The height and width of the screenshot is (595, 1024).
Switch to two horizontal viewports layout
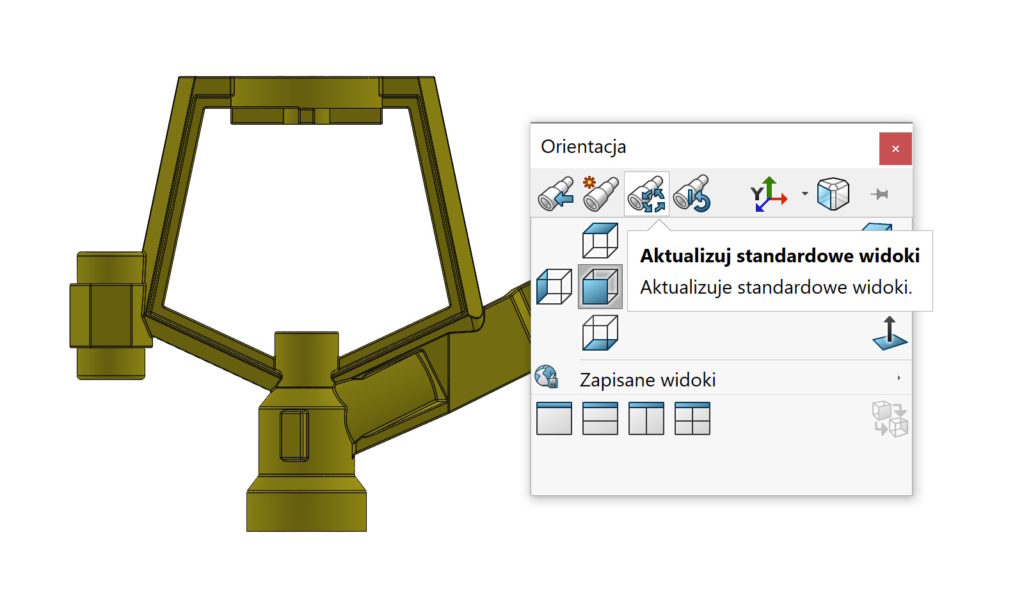pos(600,418)
